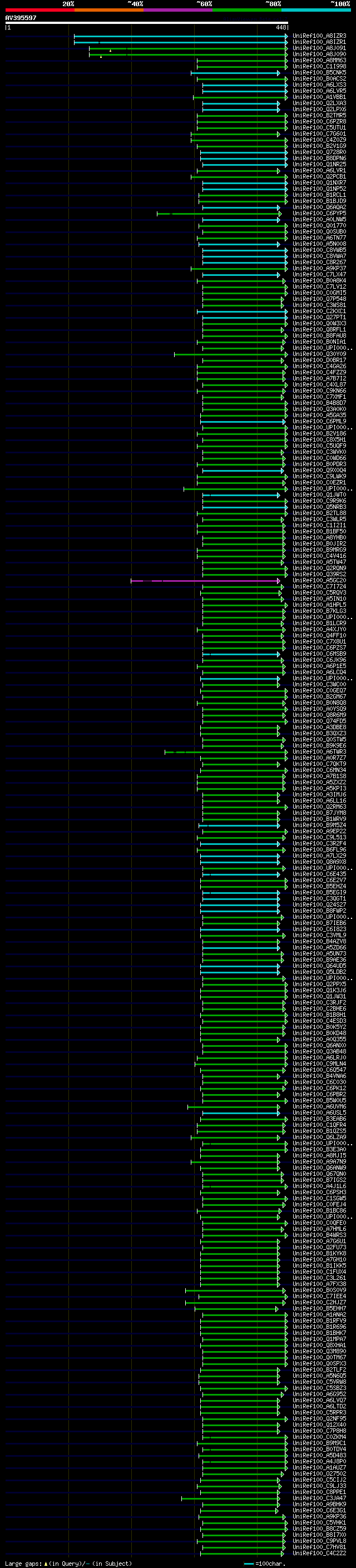Image resolution: width=356 pixels, height=1568 pixels.
Task: Select the UniRef100_Q01770 label
Action: click(x=319, y=226)
